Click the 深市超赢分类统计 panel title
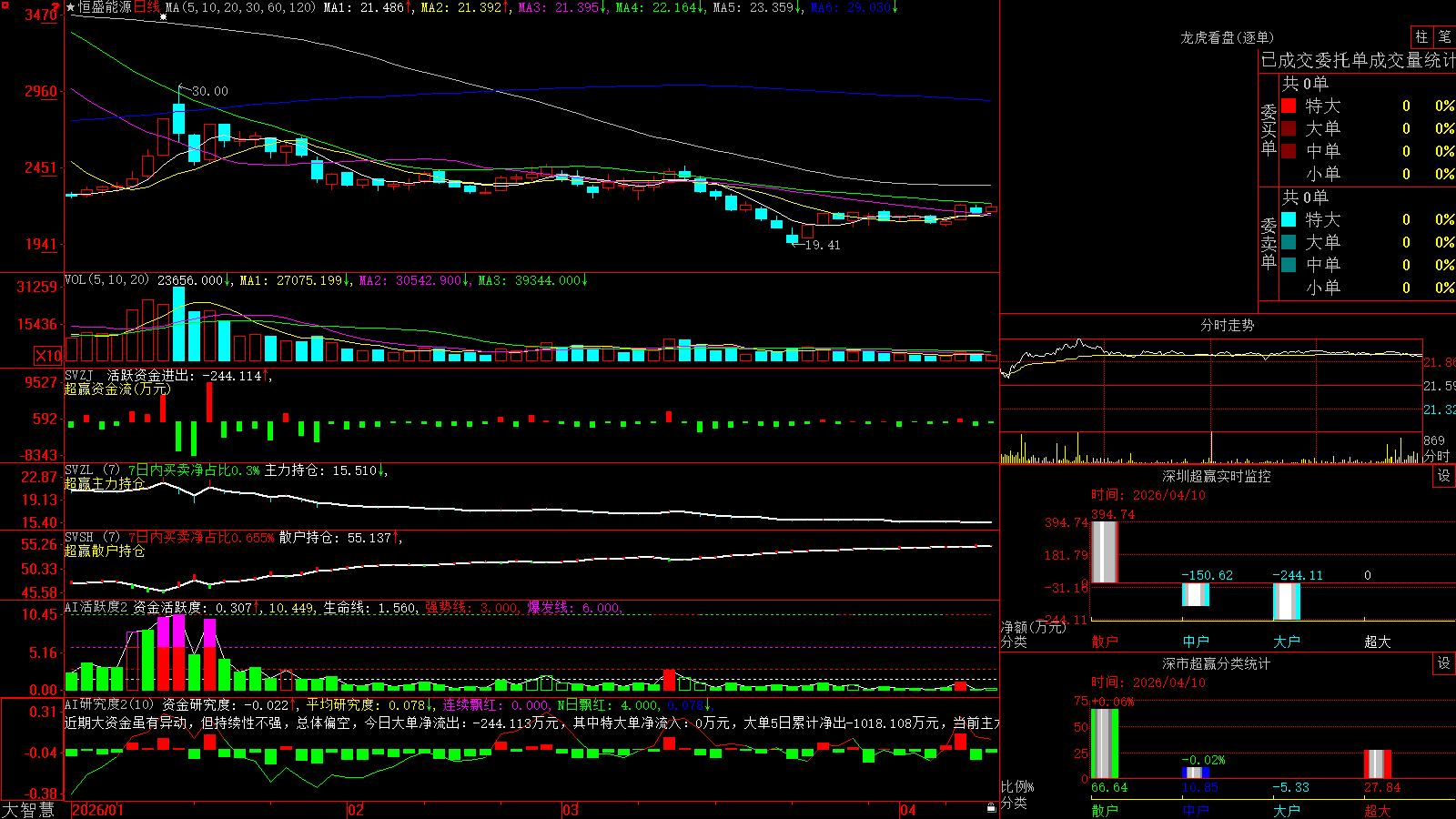The height and width of the screenshot is (819, 1456). (x=1217, y=663)
